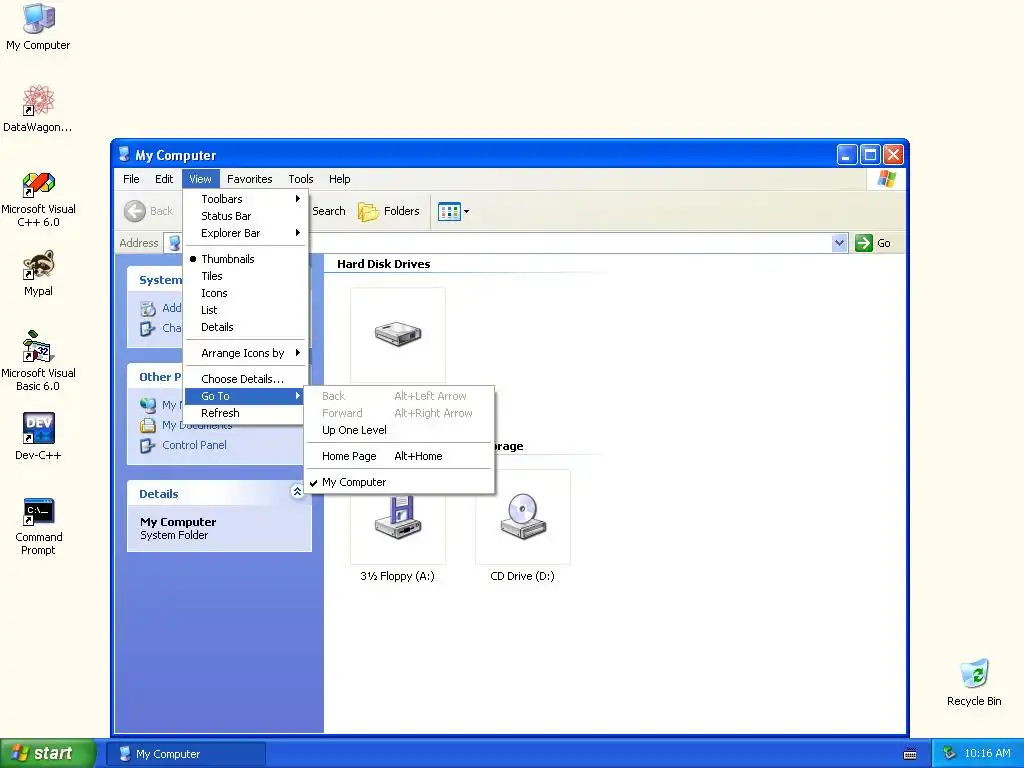Click the Back arrow toolbar icon
Screen dimensions: 1024x768
[135, 211]
